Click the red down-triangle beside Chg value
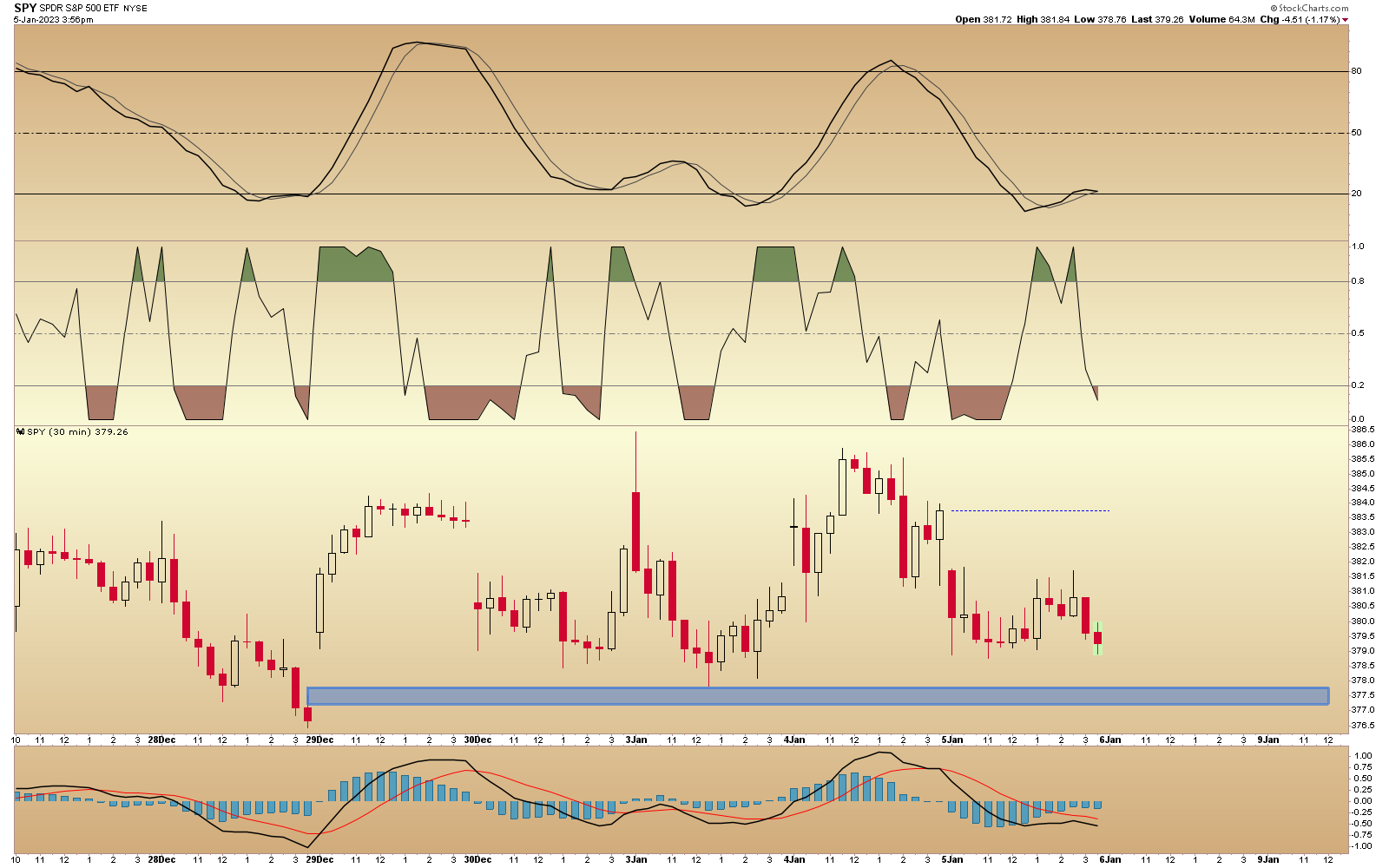The height and width of the screenshot is (868, 1389). pyautogui.click(x=1346, y=19)
